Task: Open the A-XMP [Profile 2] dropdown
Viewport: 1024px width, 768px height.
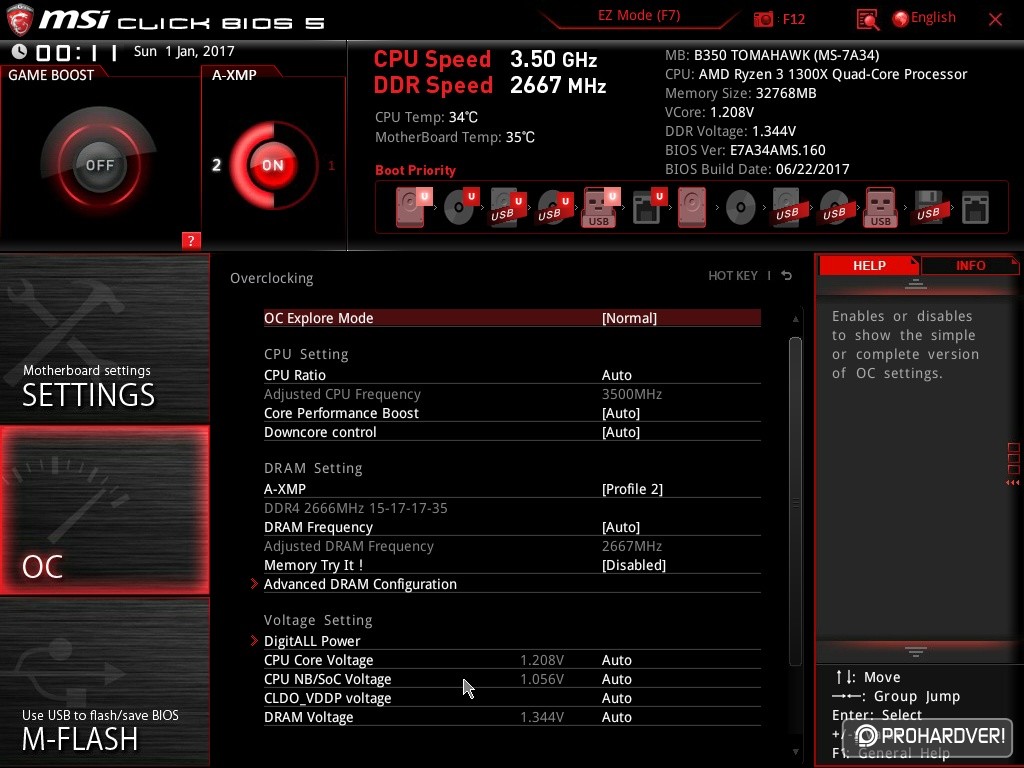Action: [512, 488]
